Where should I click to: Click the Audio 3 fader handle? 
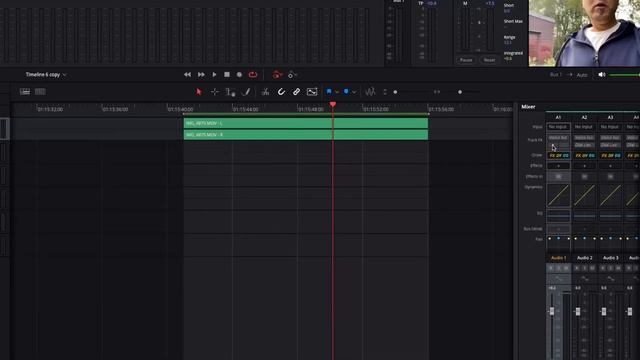604,311
